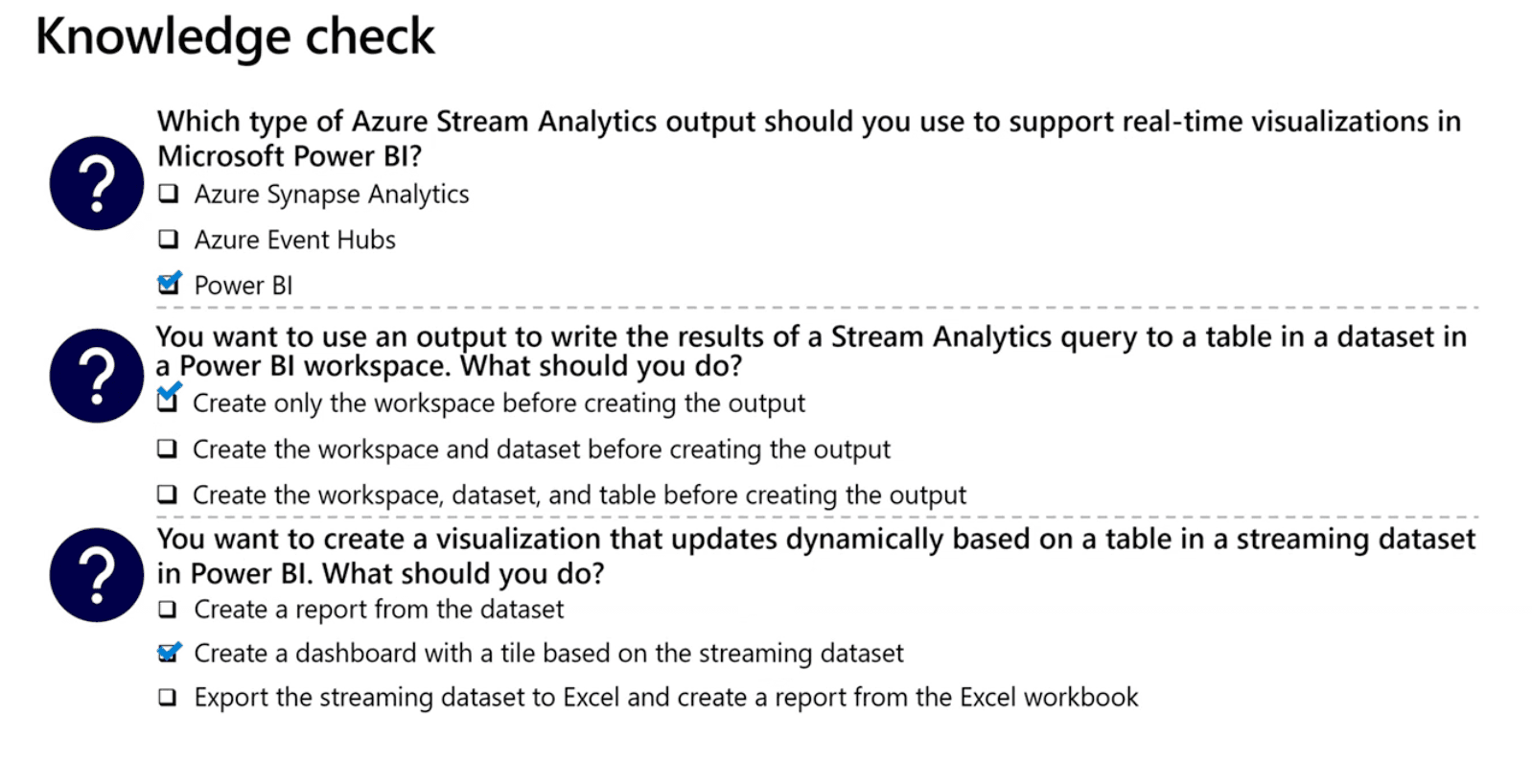
Task: Check 'Create a report from the dataset' box
Action: [168, 609]
